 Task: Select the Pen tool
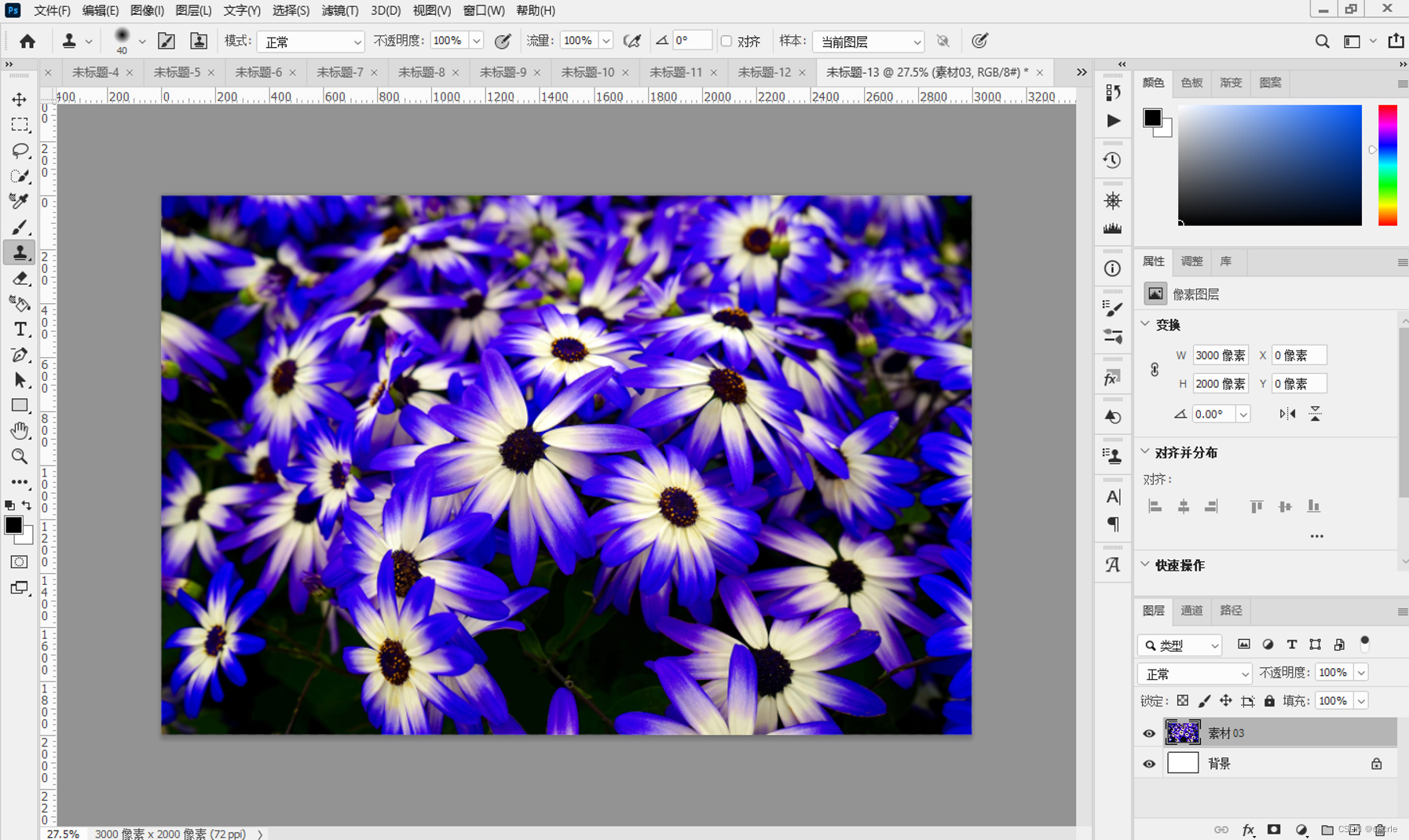(x=20, y=355)
